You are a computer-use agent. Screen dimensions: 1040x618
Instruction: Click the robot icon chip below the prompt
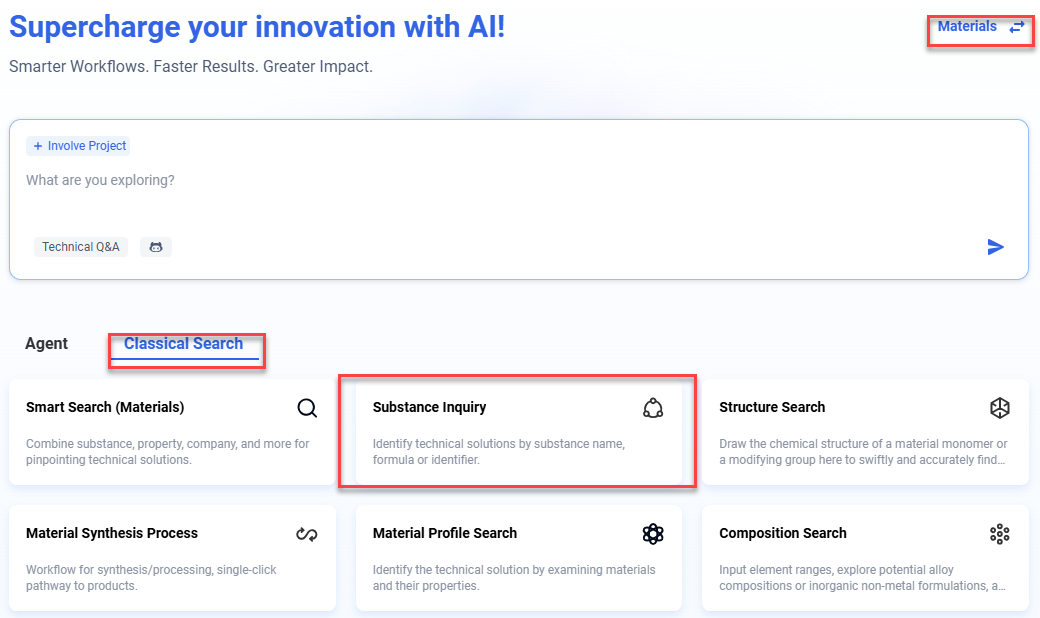[x=156, y=247]
